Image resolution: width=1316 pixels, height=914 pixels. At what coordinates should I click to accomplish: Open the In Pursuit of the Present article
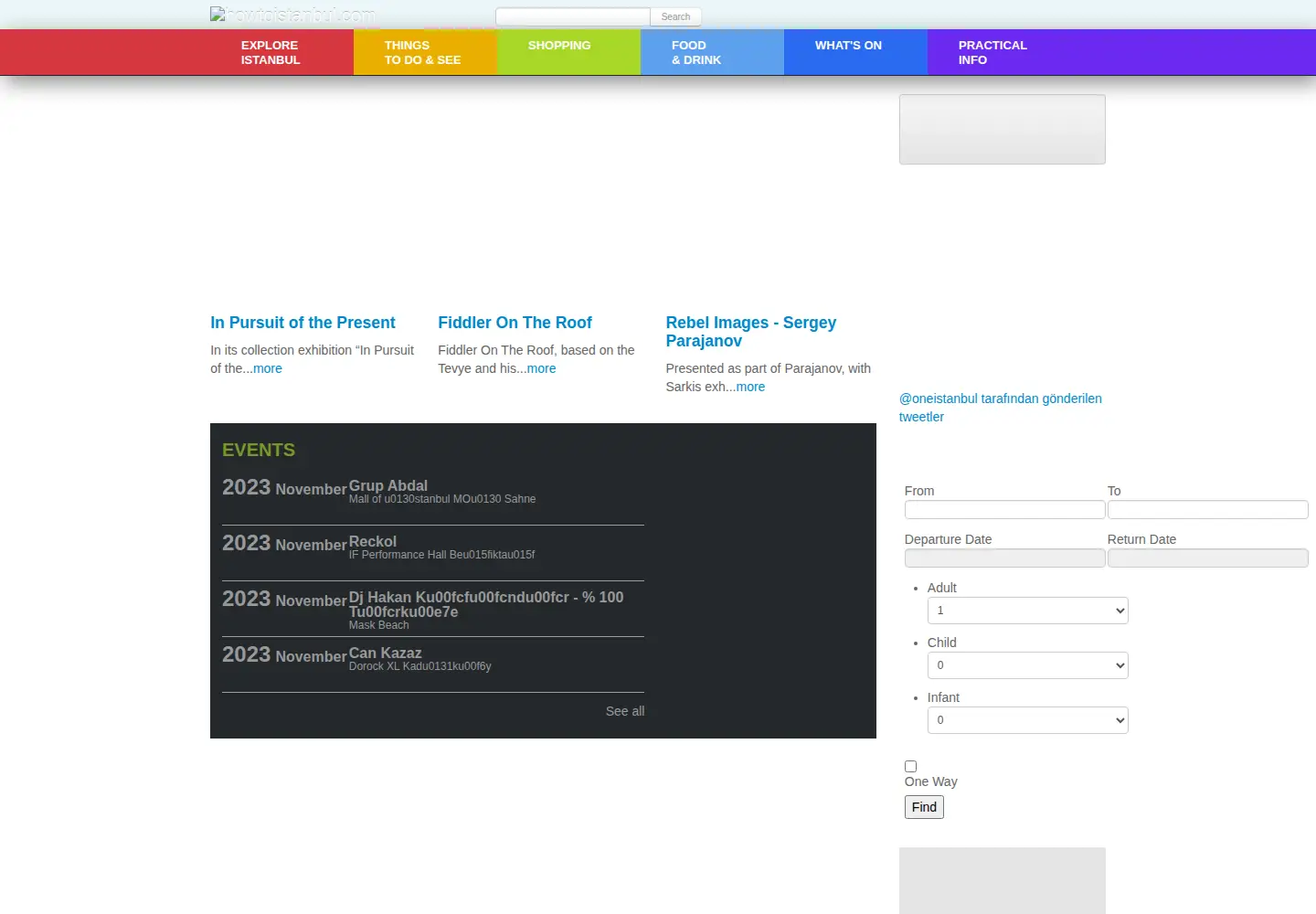(x=302, y=323)
